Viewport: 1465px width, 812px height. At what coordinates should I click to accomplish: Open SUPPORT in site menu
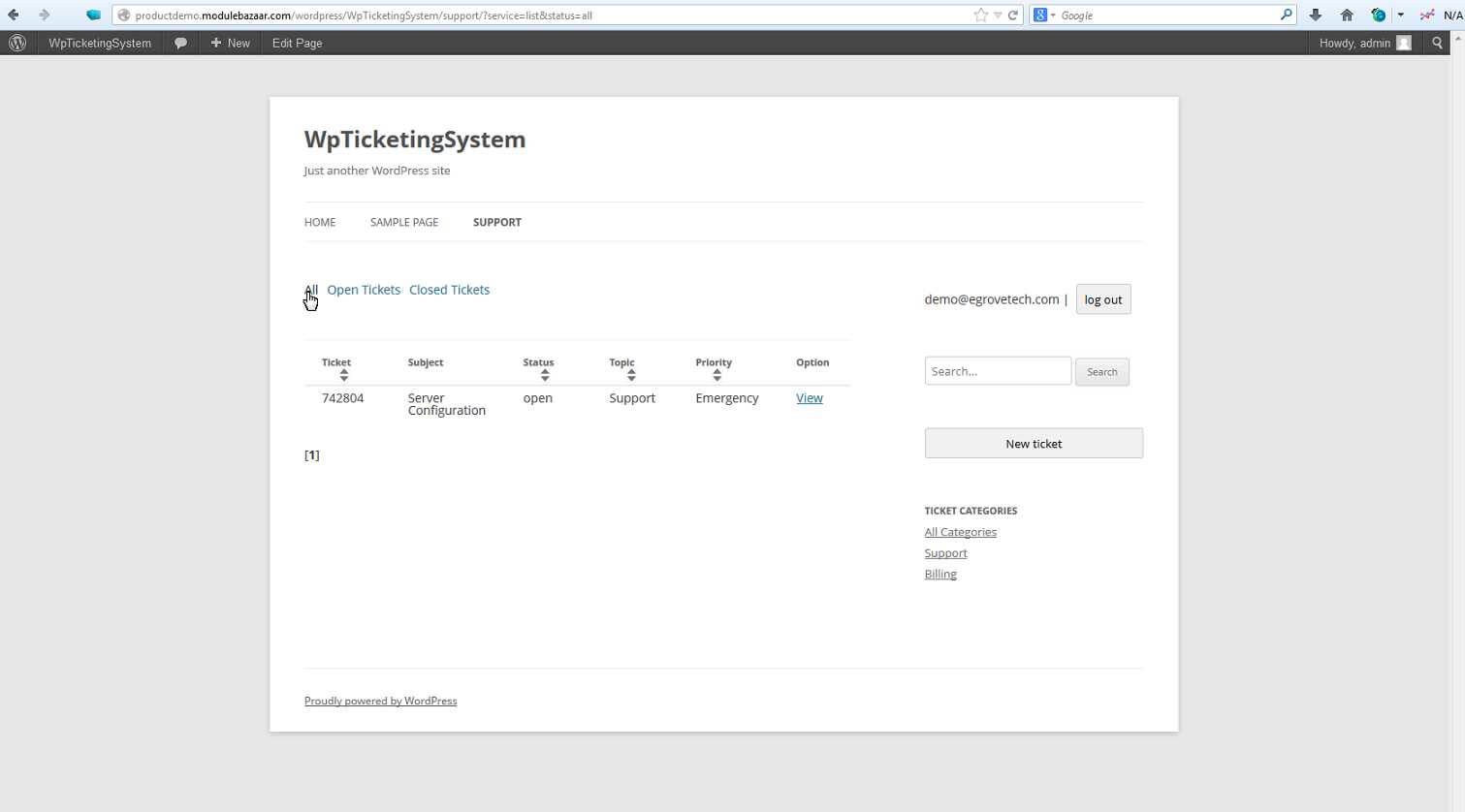[497, 222]
